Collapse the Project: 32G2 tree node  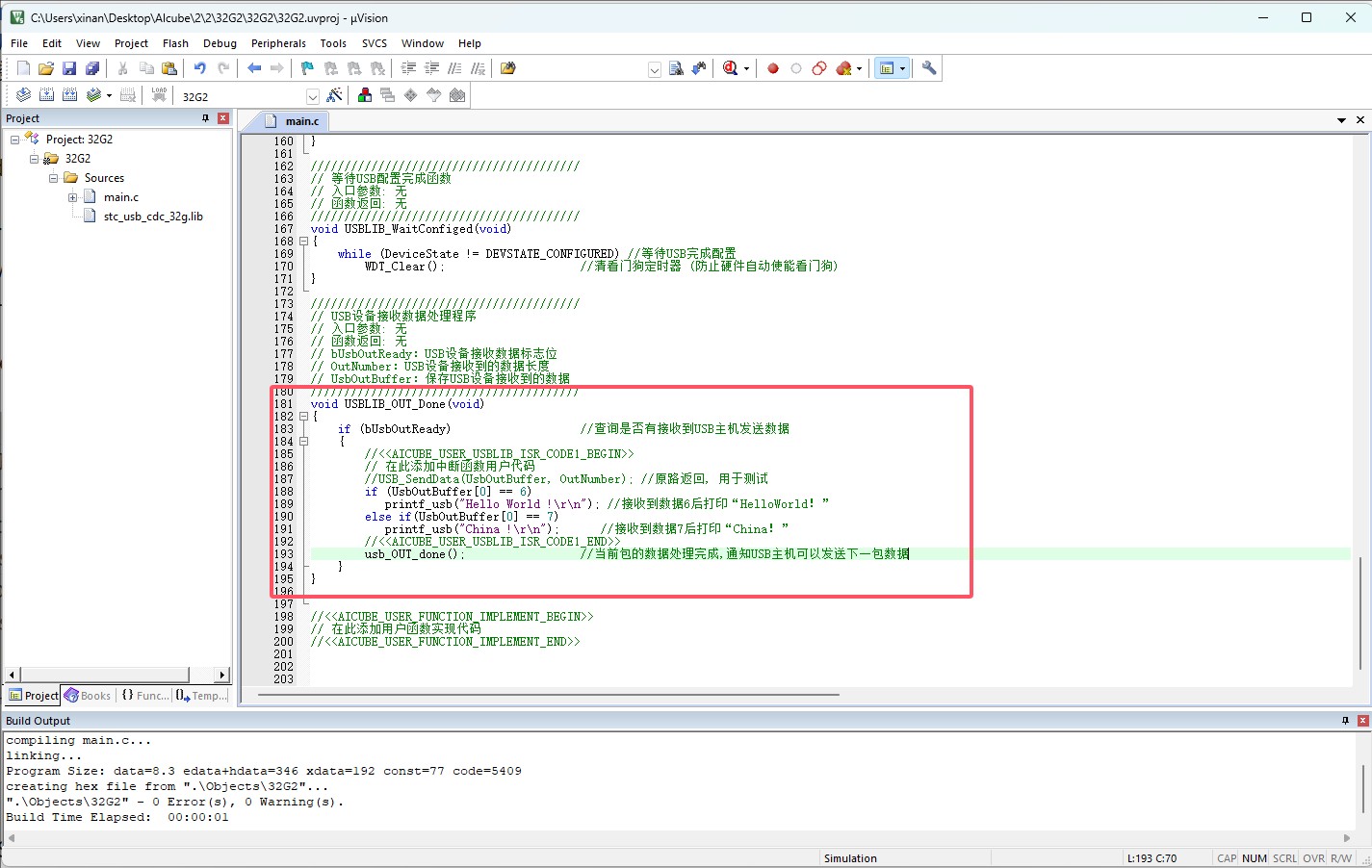(x=14, y=140)
